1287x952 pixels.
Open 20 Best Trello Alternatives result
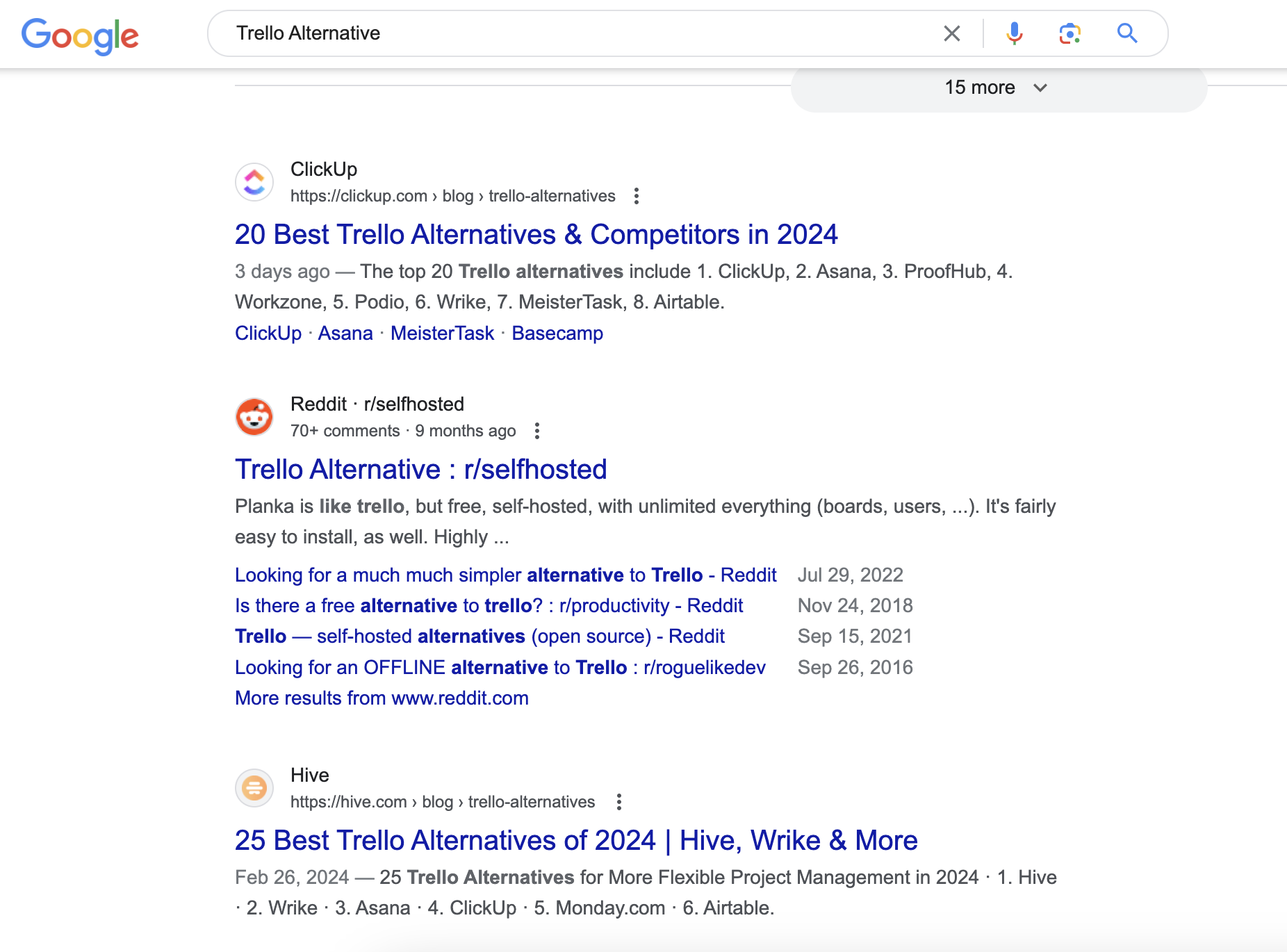click(x=536, y=235)
